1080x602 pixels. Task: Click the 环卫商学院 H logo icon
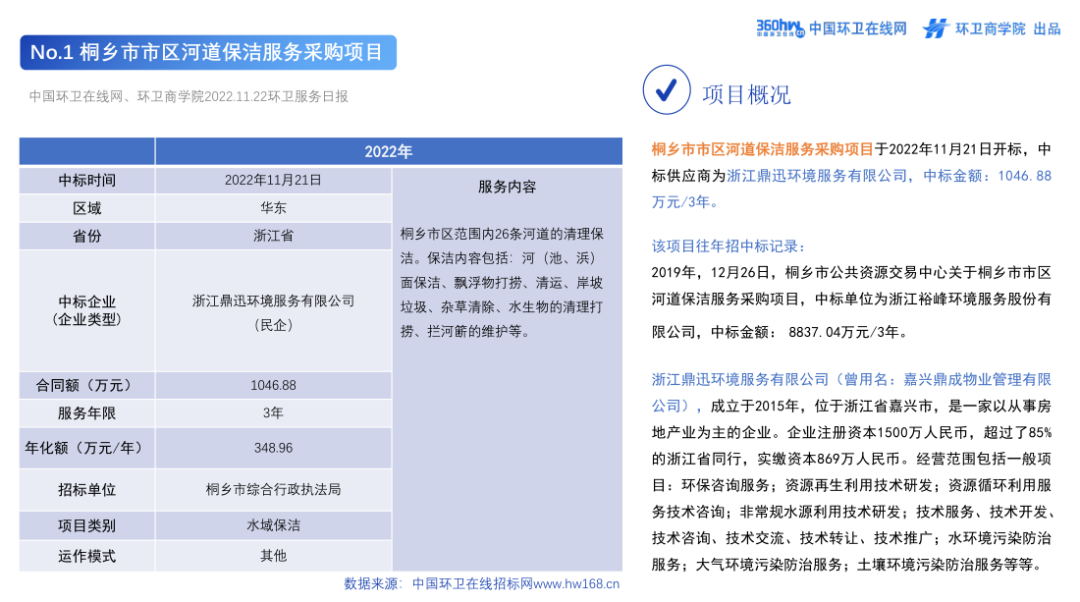pyautogui.click(x=935, y=28)
